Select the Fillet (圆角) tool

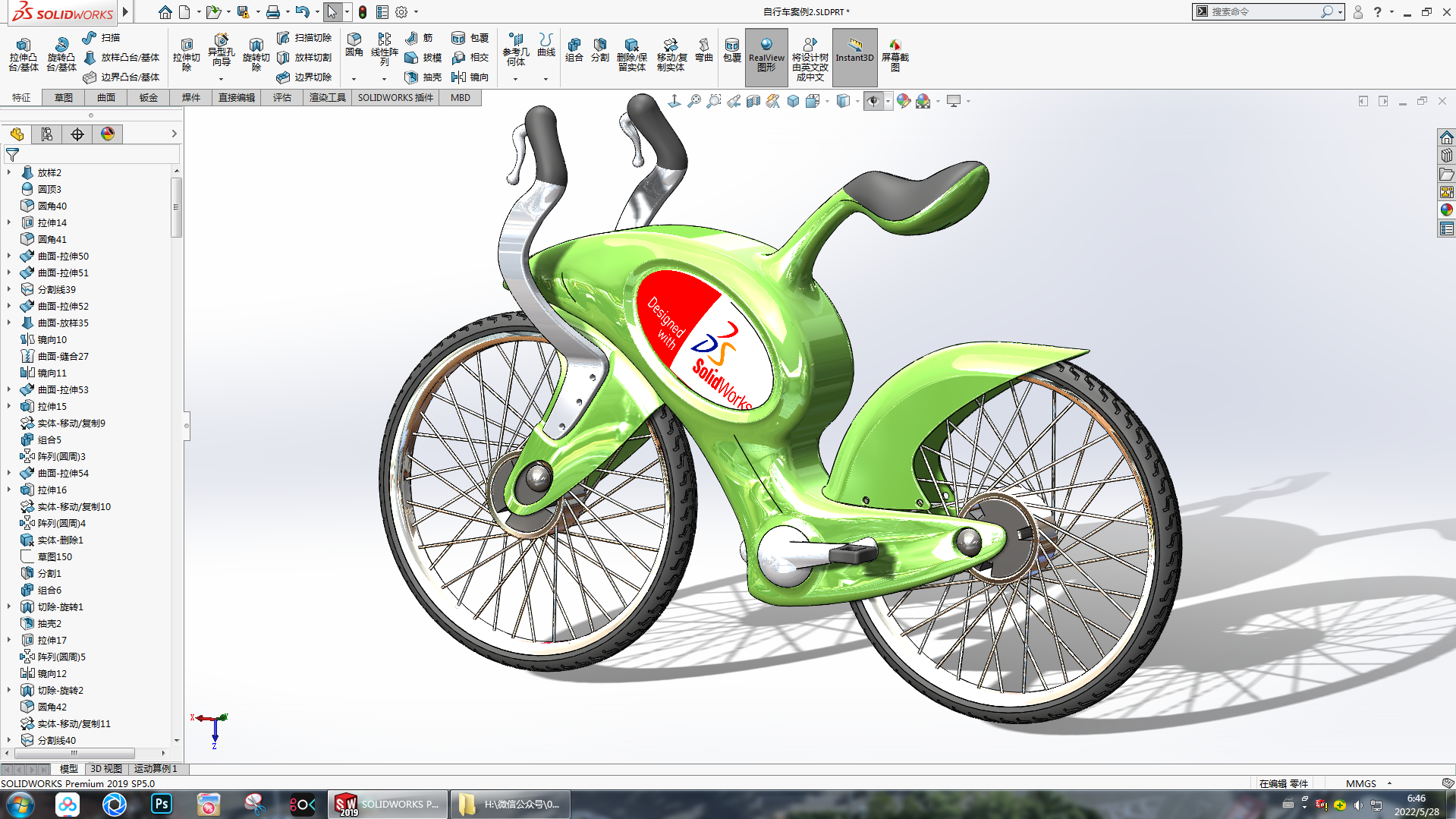pyautogui.click(x=354, y=45)
